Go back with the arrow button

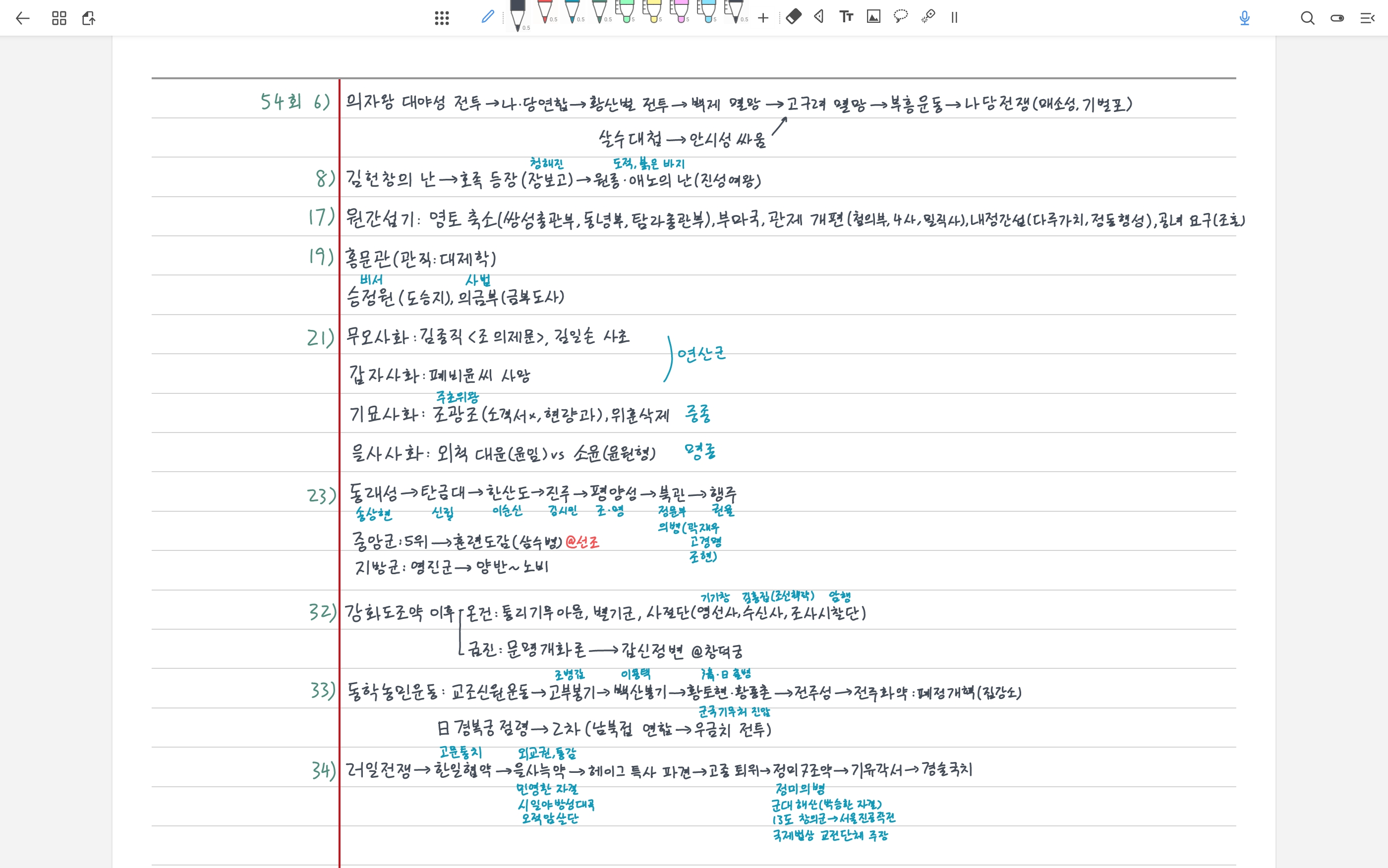(x=22, y=18)
